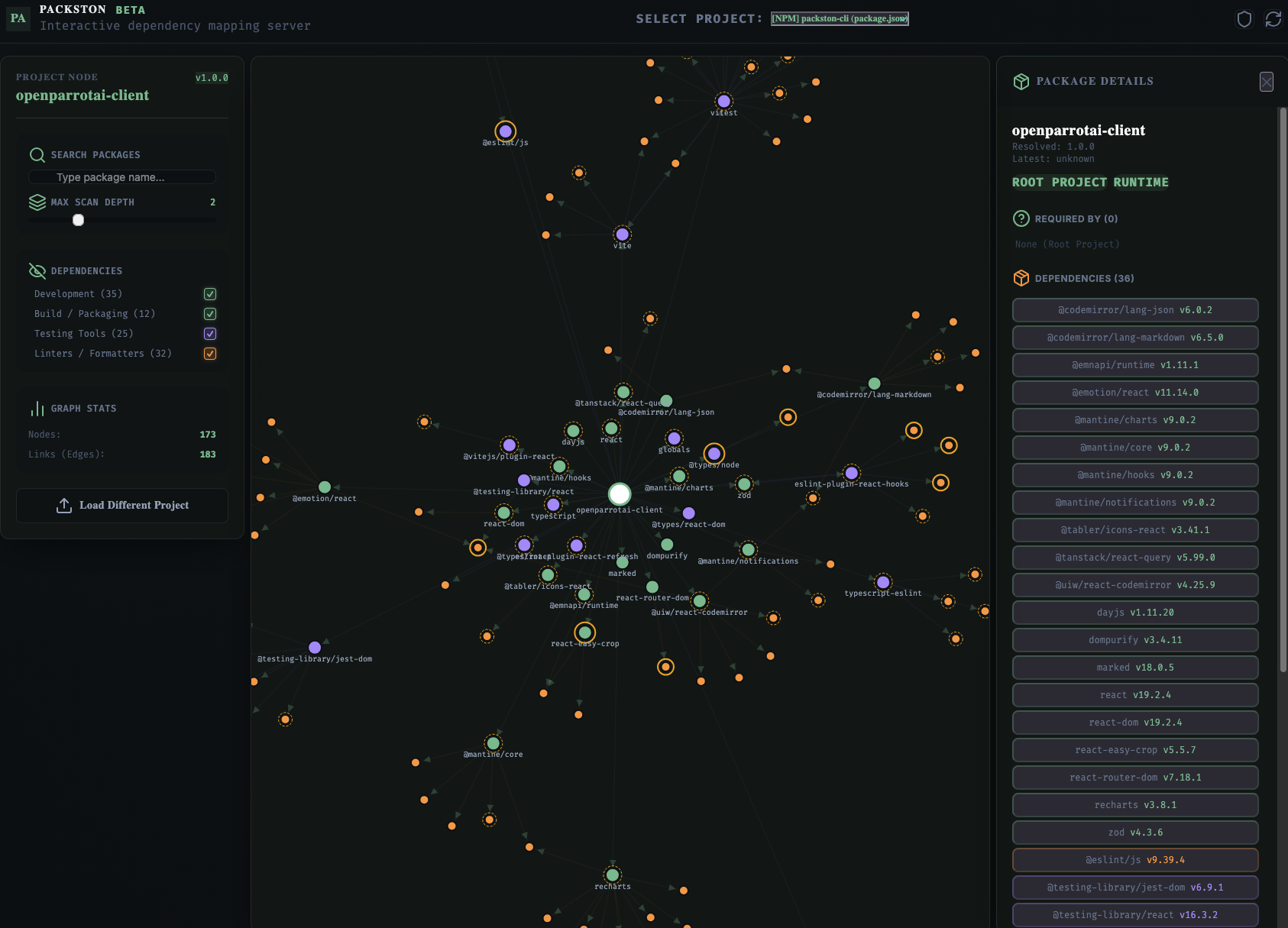Click the PA logo badge
1288x928 pixels.
[x=18, y=18]
